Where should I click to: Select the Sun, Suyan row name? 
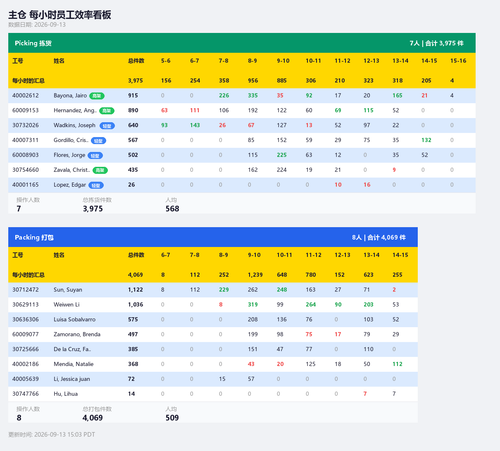click(68, 290)
